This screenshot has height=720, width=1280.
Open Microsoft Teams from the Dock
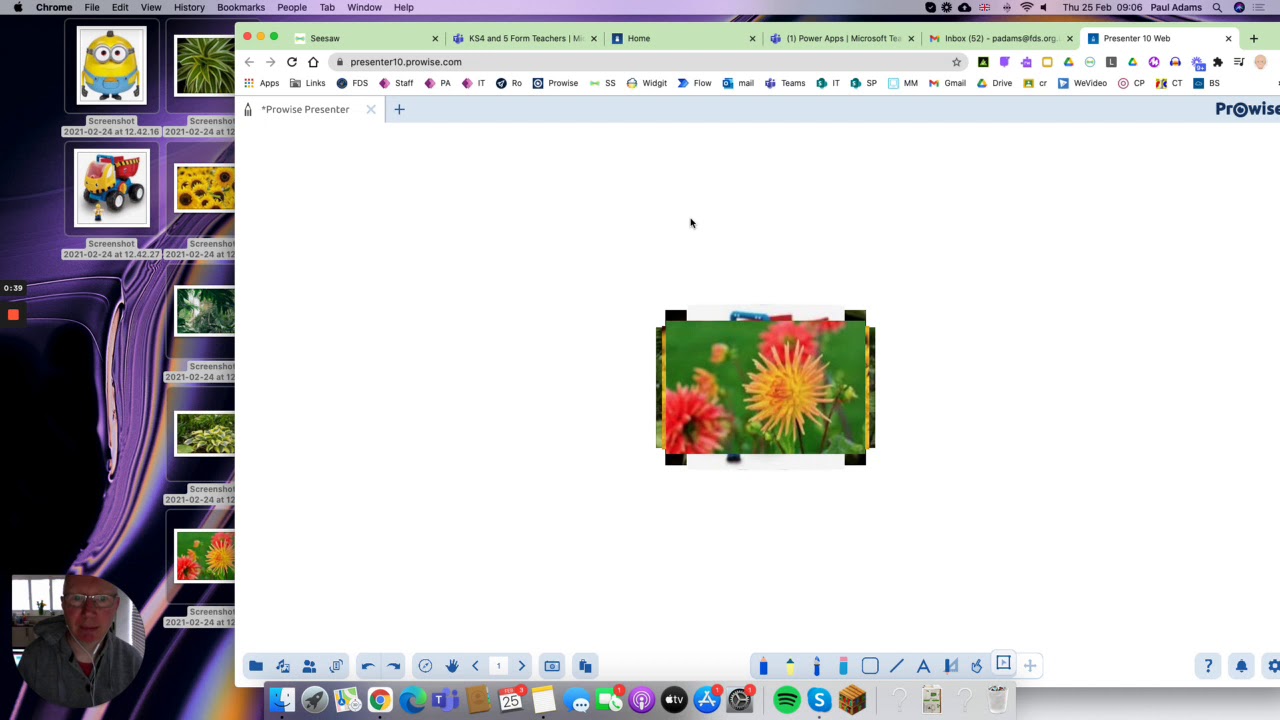point(445,700)
